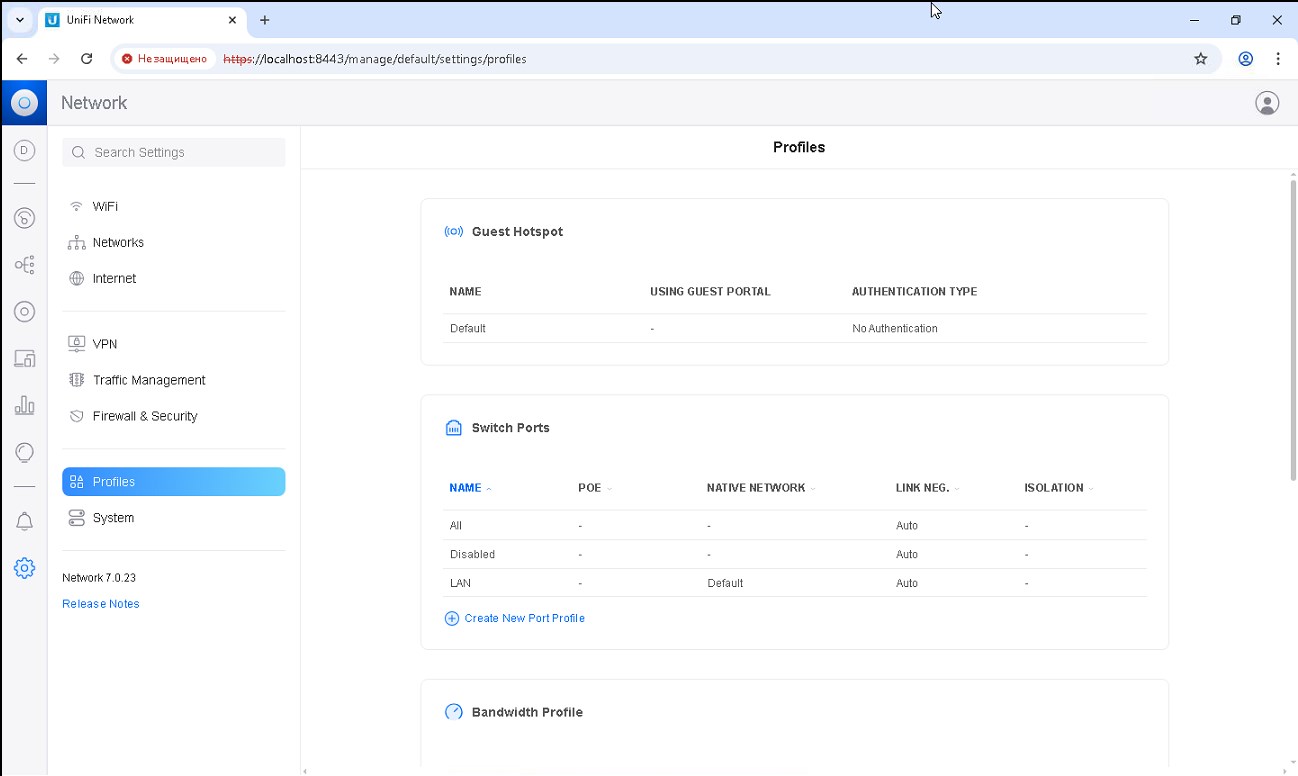Click the browser address bar URL
Viewport: 1298px width, 776px height.
pos(375,59)
